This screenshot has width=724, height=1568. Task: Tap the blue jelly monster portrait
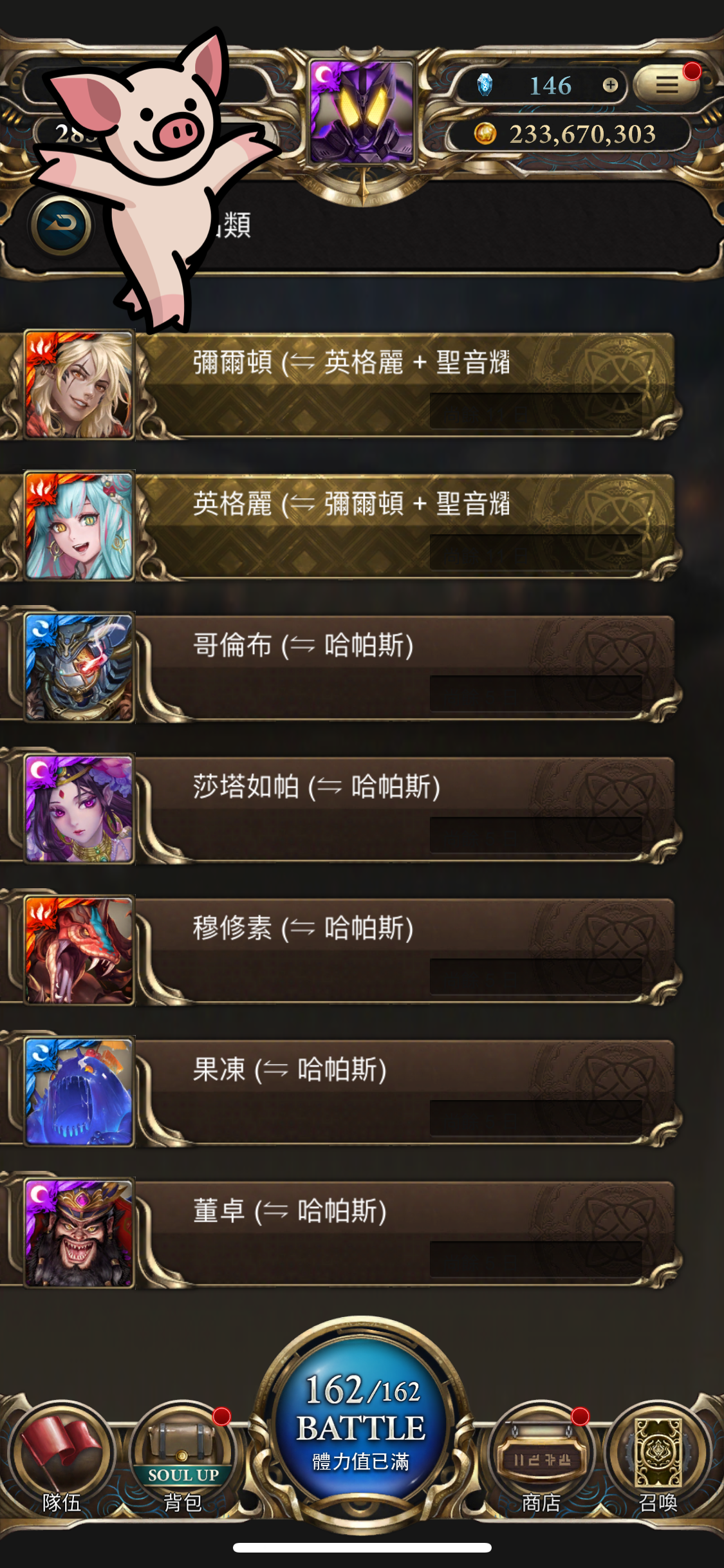79,1092
